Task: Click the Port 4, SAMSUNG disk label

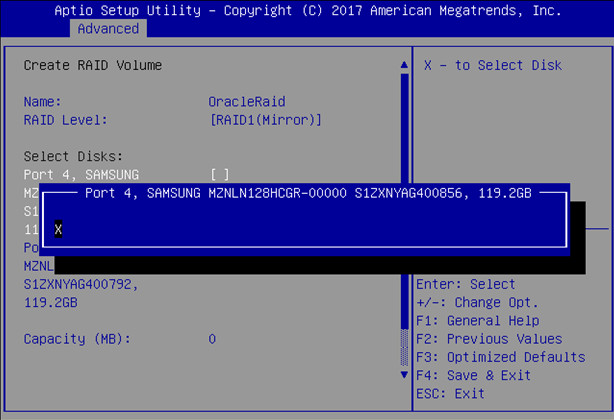Action: (x=81, y=175)
